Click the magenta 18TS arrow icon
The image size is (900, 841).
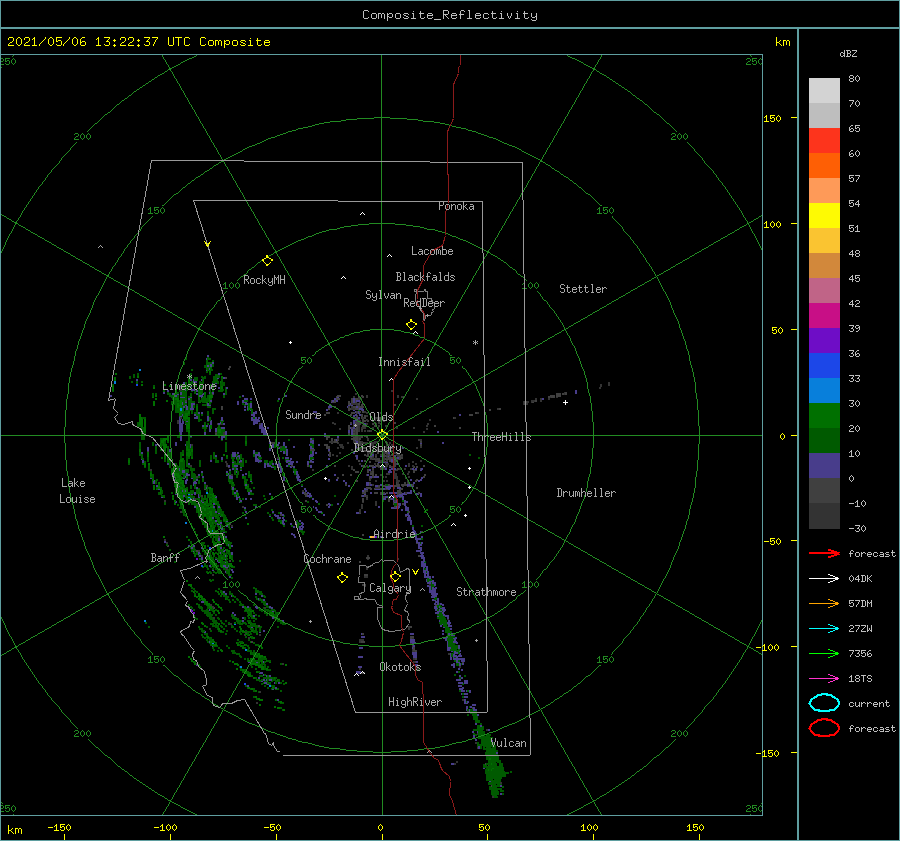coord(824,679)
